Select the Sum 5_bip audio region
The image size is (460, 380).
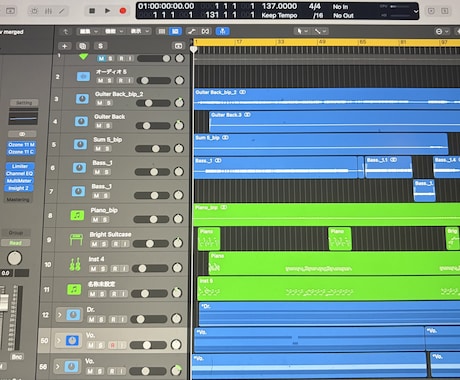[x=321, y=144]
